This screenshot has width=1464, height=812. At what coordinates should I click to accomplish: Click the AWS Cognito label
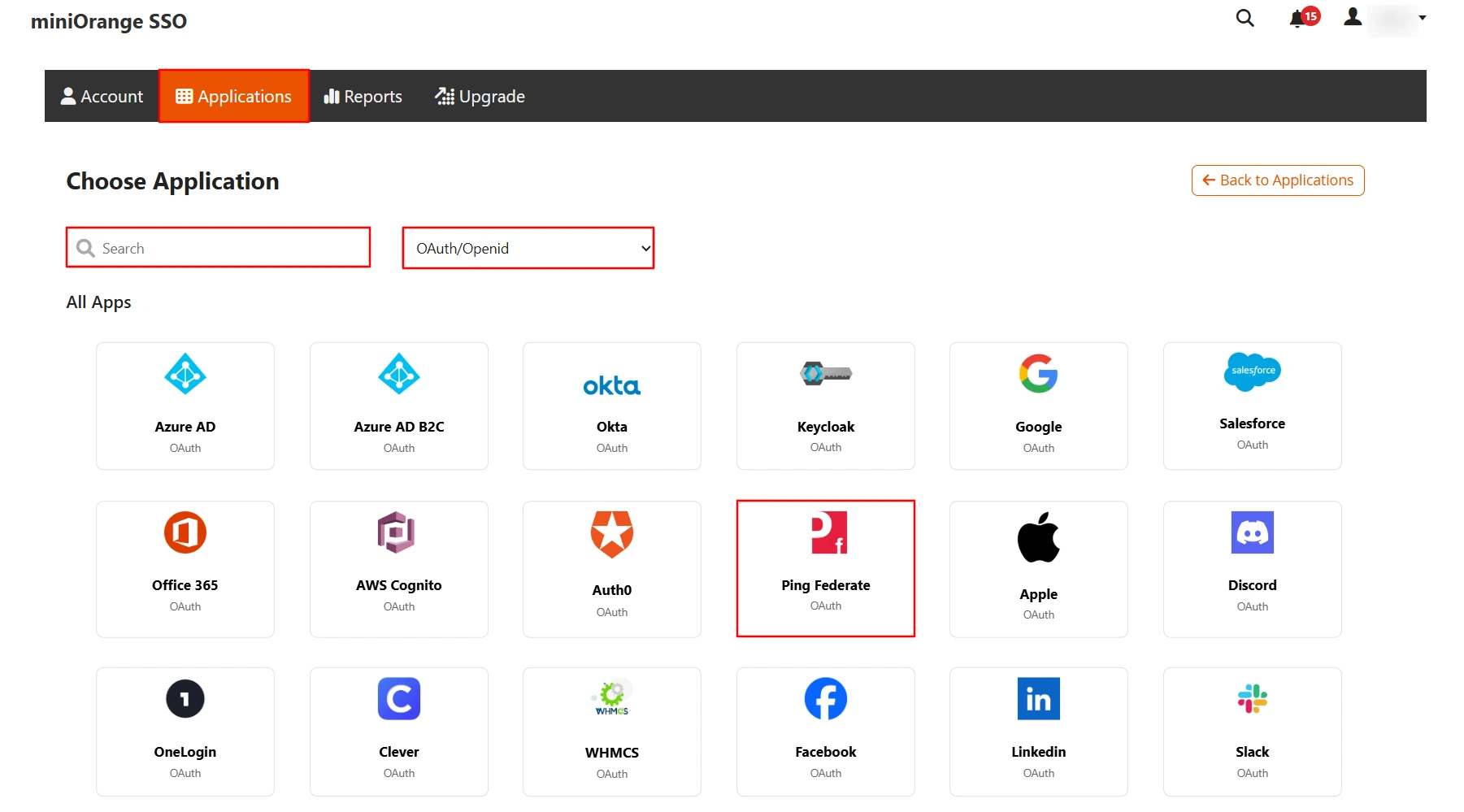399,585
